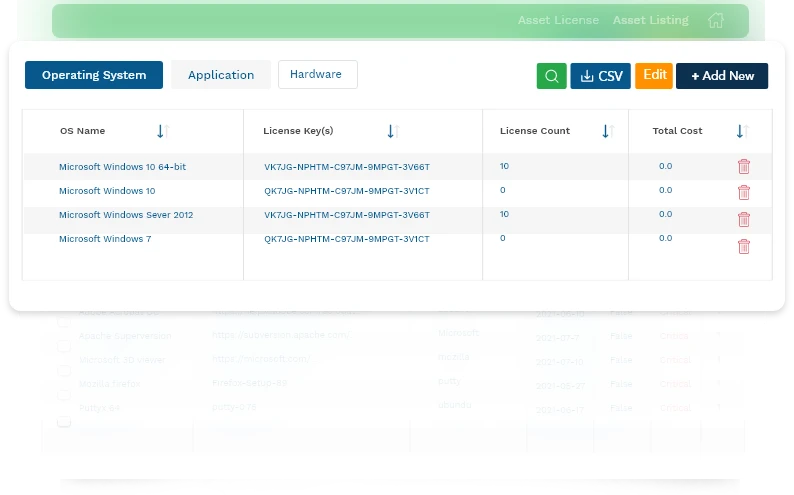The width and height of the screenshot is (794, 495).
Task: Open Asset License in the top bar
Action: 558,20
